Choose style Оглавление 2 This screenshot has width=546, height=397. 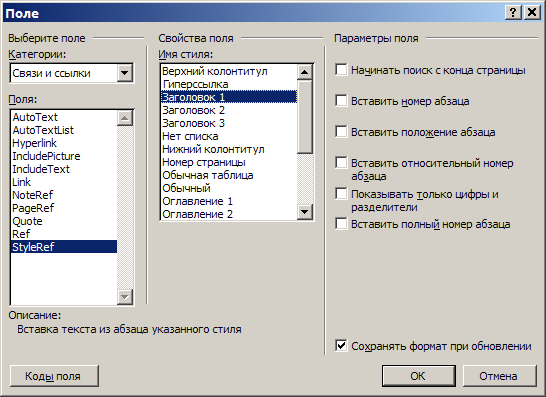(x=229, y=214)
